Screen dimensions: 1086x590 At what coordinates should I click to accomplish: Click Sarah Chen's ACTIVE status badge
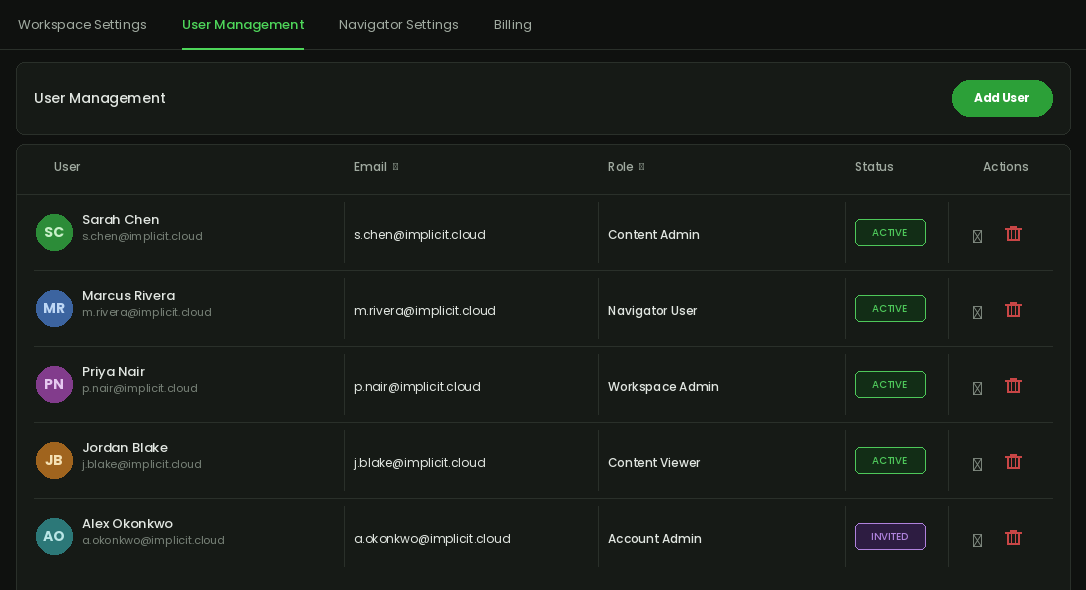click(890, 233)
